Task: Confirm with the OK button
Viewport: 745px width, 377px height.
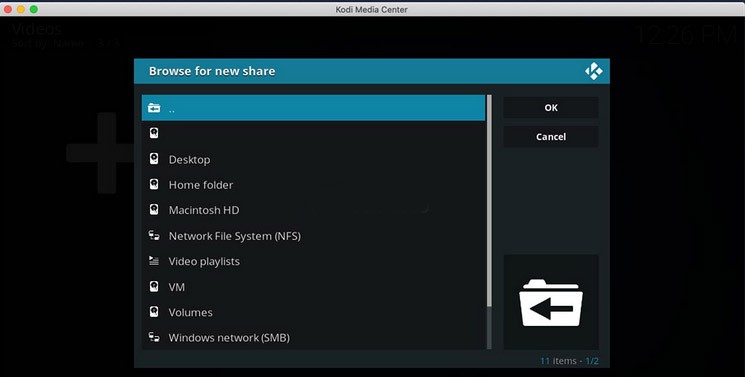Action: pyautogui.click(x=551, y=107)
